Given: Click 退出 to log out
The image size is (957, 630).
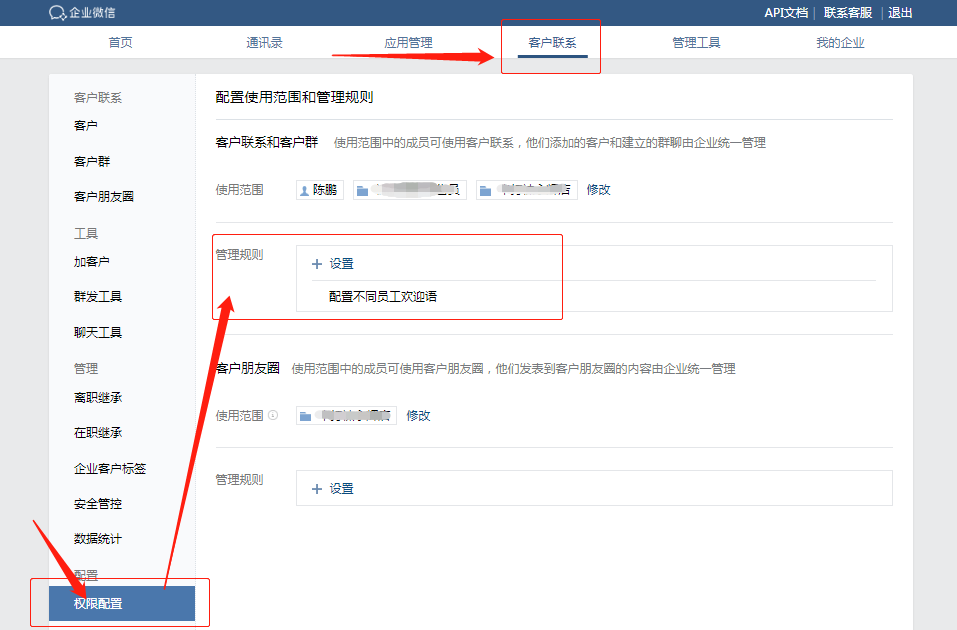Looking at the screenshot, I should [x=900, y=13].
